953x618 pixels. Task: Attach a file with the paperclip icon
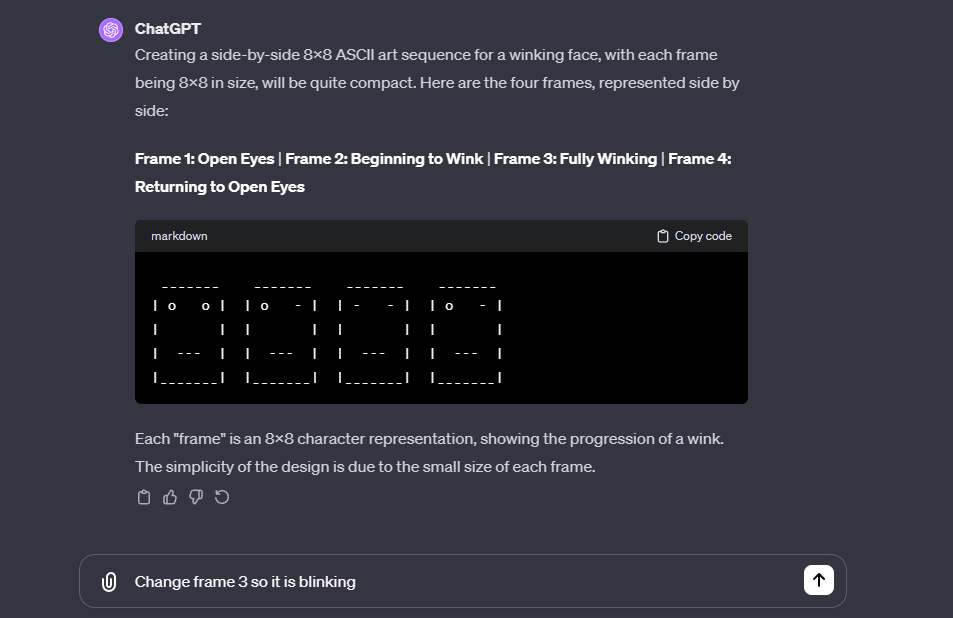pos(109,582)
